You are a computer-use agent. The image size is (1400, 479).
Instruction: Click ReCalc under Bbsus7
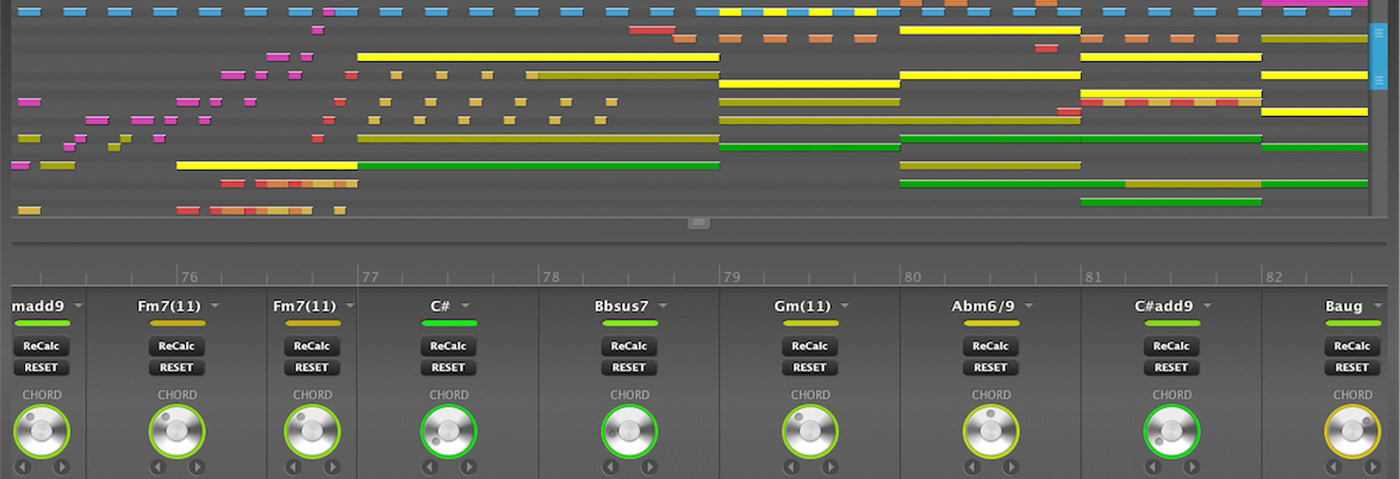point(630,346)
